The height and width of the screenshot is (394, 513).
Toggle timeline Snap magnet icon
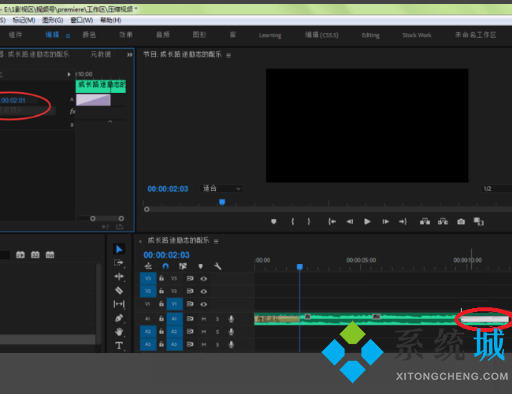pyautogui.click(x=166, y=266)
